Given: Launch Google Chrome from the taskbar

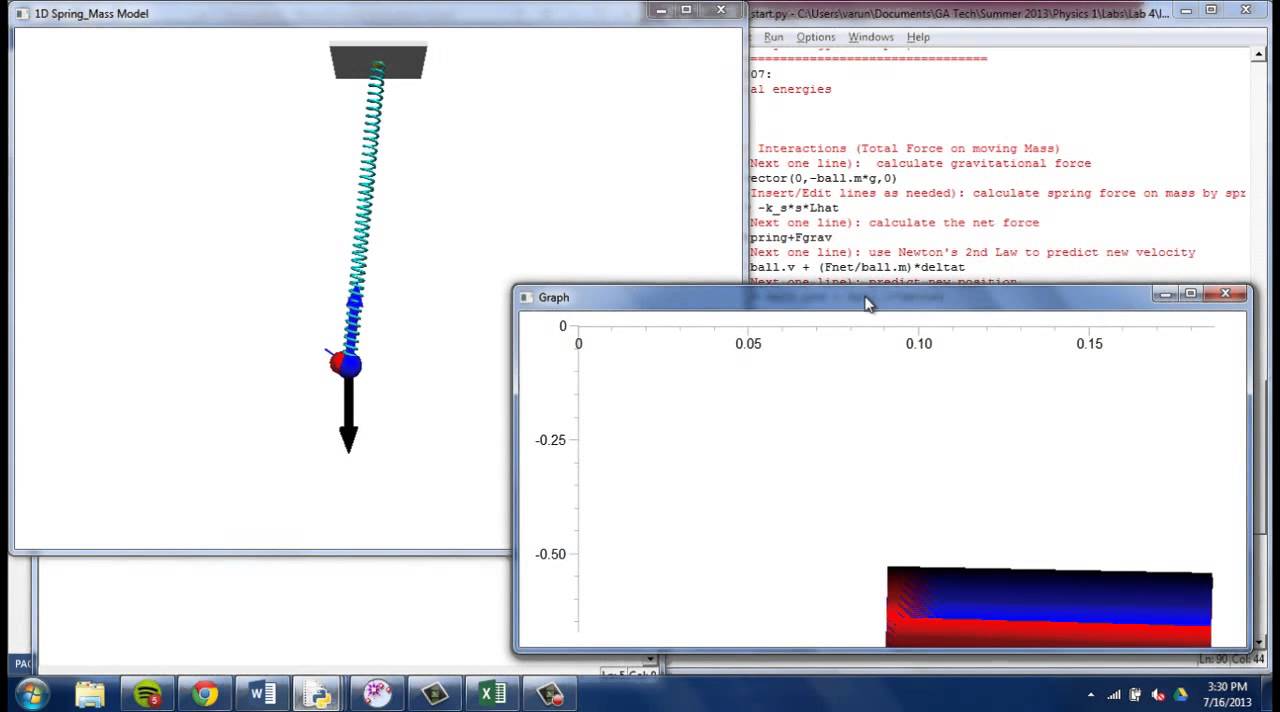Looking at the screenshot, I should point(205,694).
